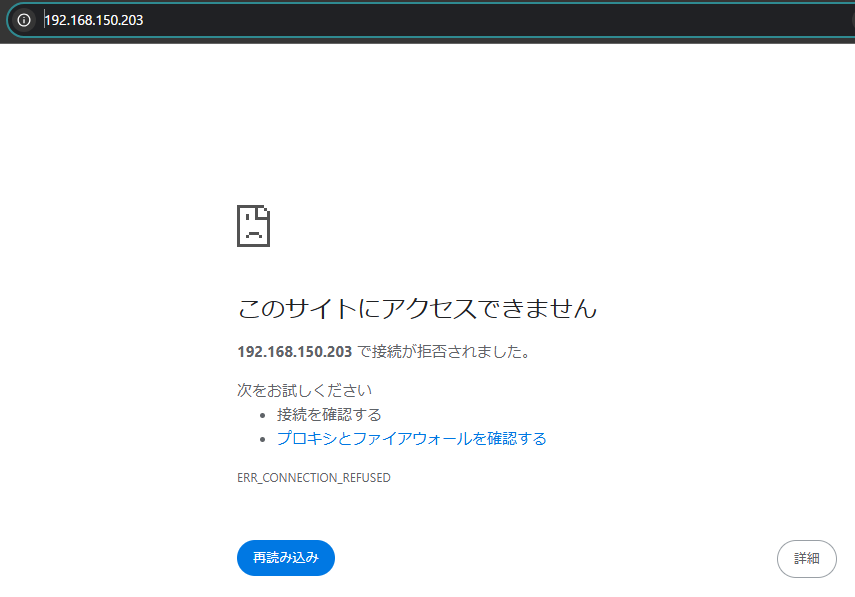
Task: Open the 詳細 details button
Action: (x=806, y=558)
